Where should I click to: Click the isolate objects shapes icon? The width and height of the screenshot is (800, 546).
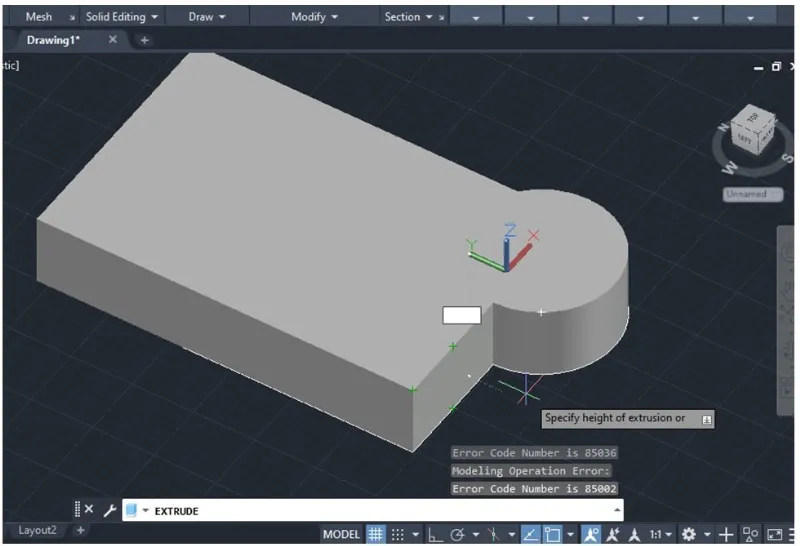pyautogui.click(x=750, y=534)
